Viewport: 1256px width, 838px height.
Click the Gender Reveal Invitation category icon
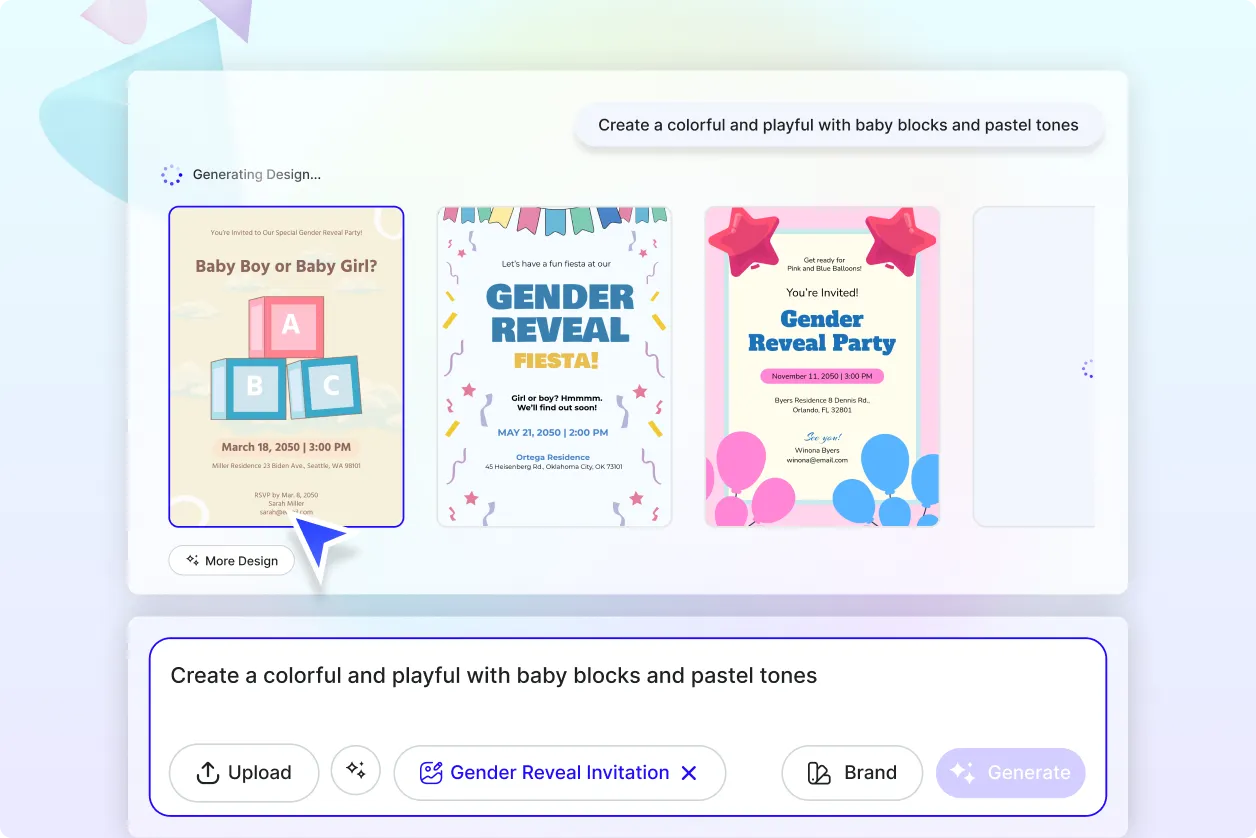coord(430,772)
